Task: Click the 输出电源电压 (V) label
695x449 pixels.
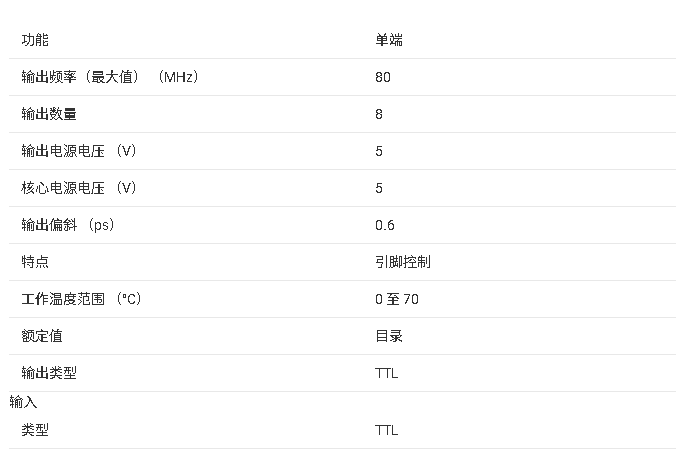Action: pyautogui.click(x=79, y=151)
